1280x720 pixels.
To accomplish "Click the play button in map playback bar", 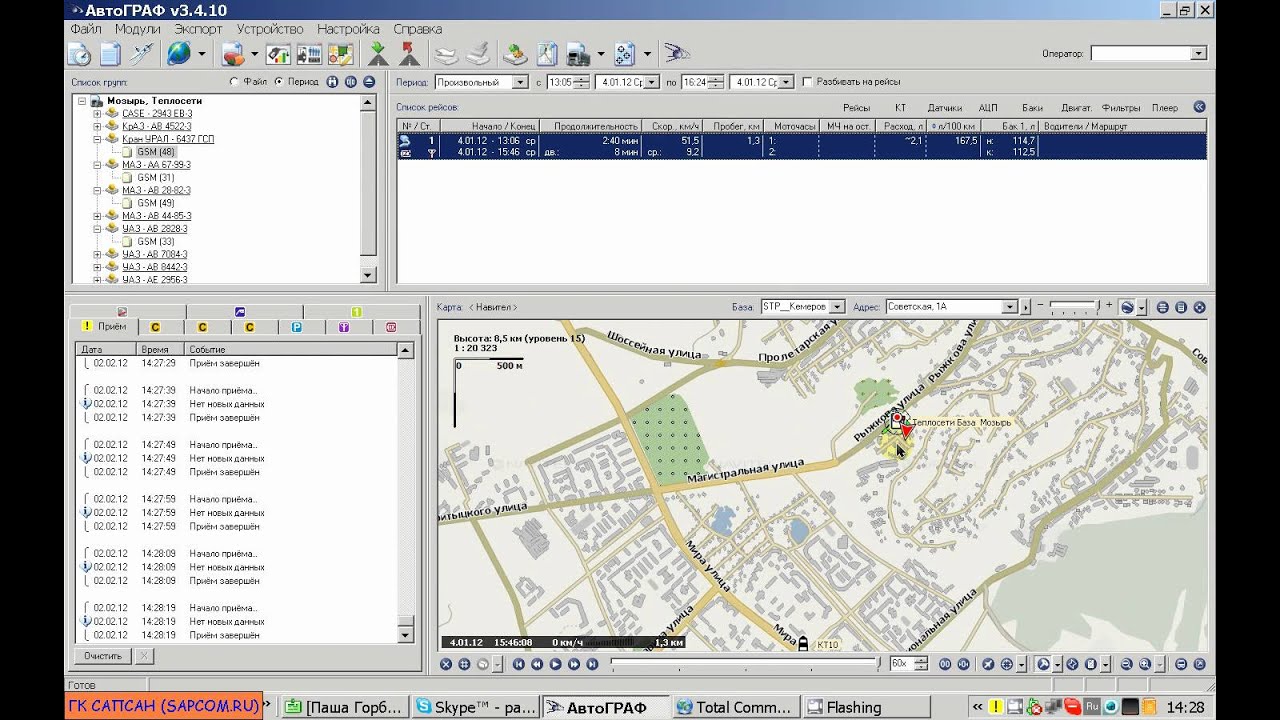I will (556, 664).
